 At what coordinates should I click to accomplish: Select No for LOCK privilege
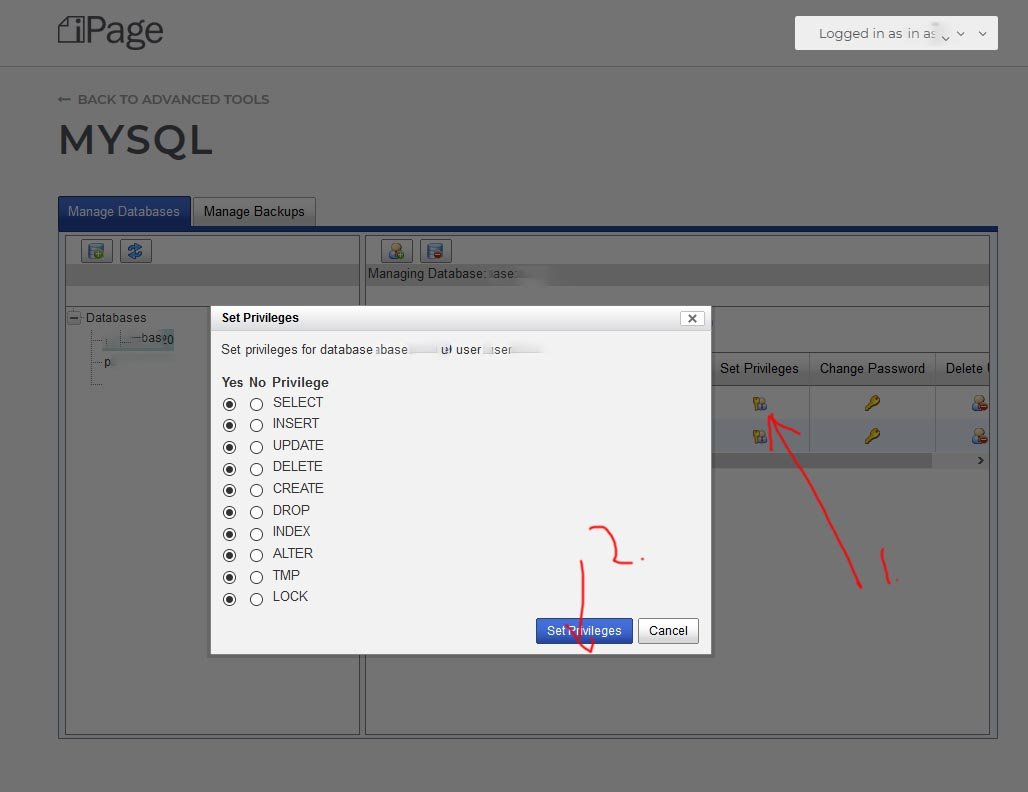click(256, 599)
